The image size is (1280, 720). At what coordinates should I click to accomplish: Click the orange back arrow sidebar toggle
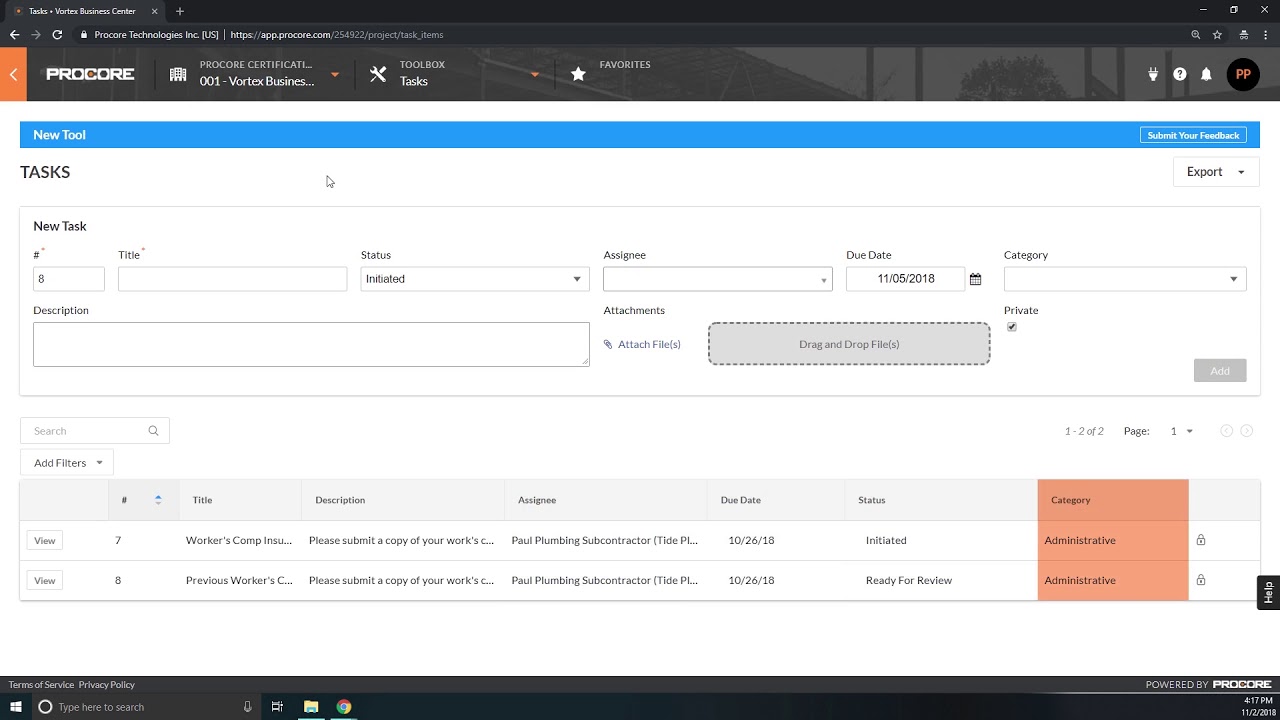(13, 74)
